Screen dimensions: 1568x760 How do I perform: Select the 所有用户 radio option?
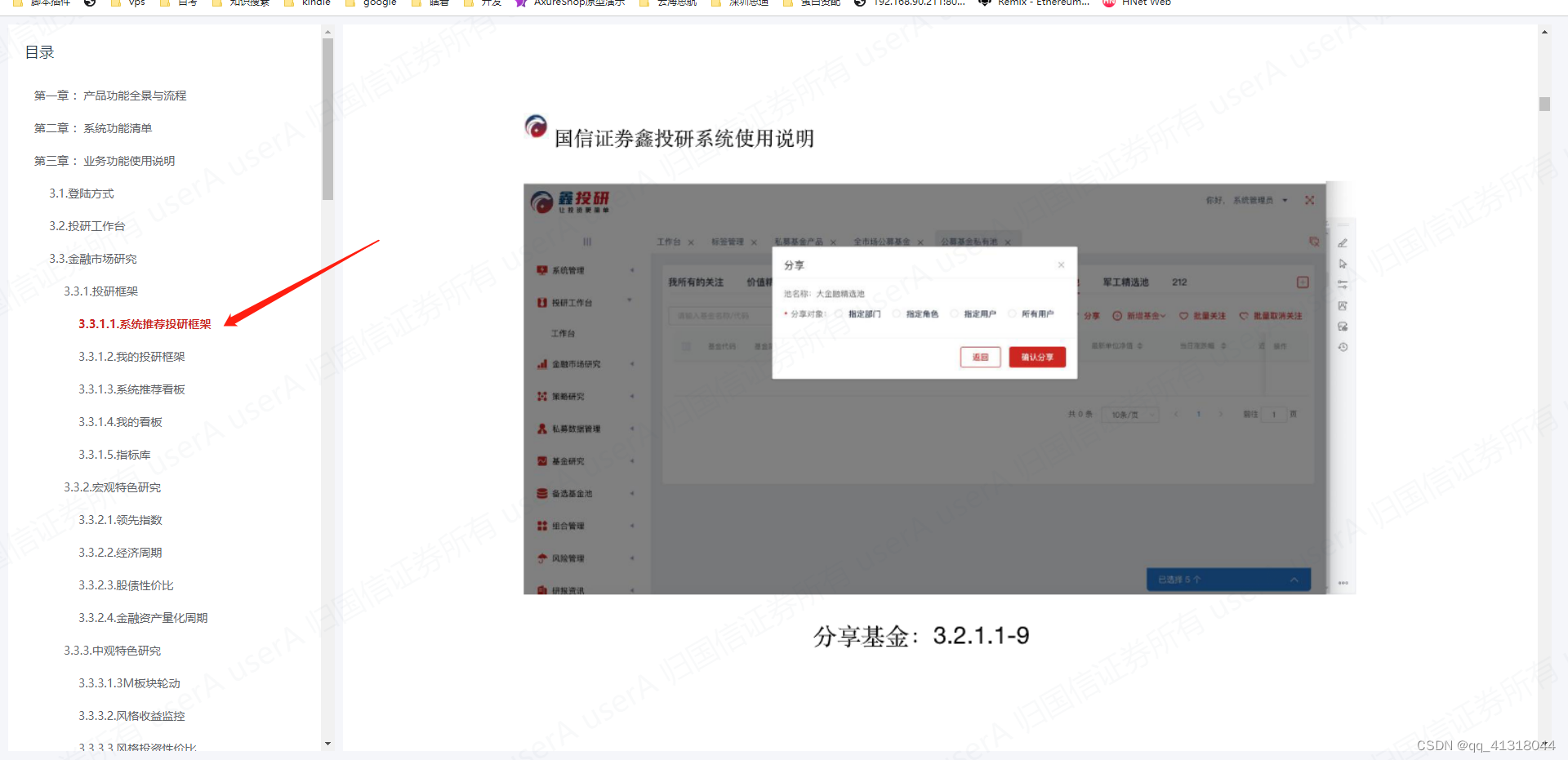tap(1012, 314)
